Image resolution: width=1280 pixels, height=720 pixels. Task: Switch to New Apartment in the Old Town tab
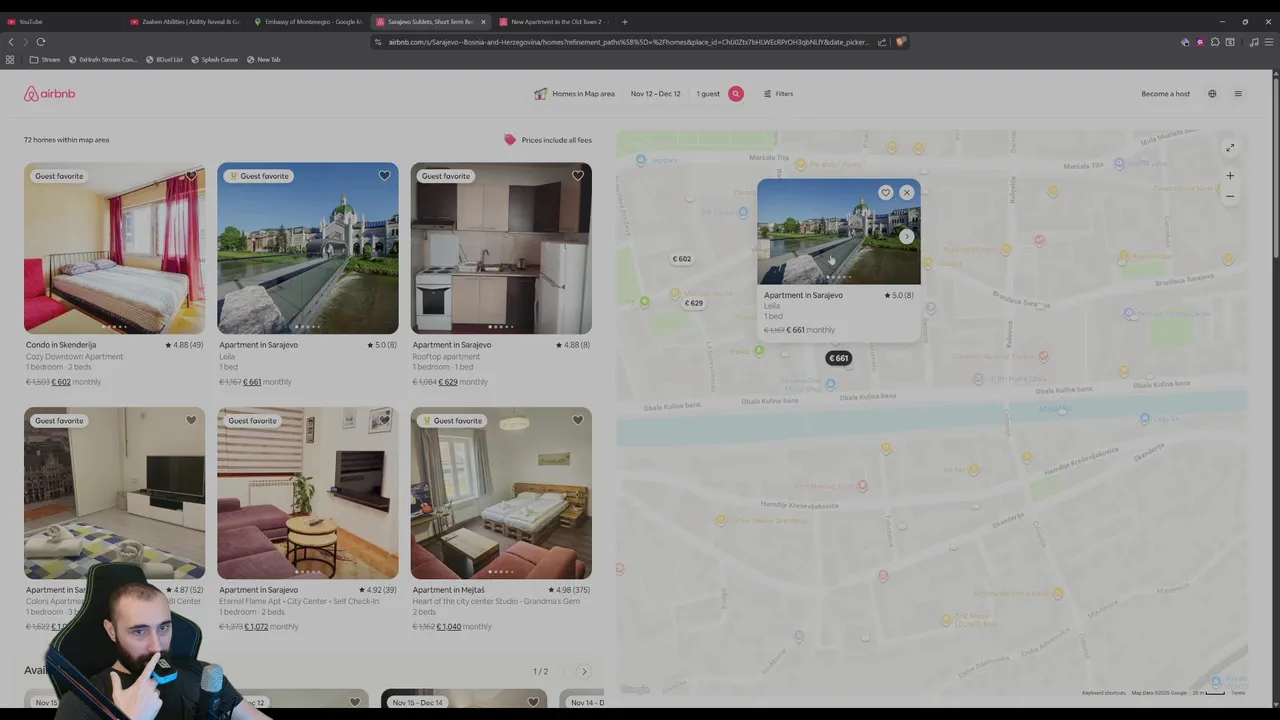(x=554, y=22)
